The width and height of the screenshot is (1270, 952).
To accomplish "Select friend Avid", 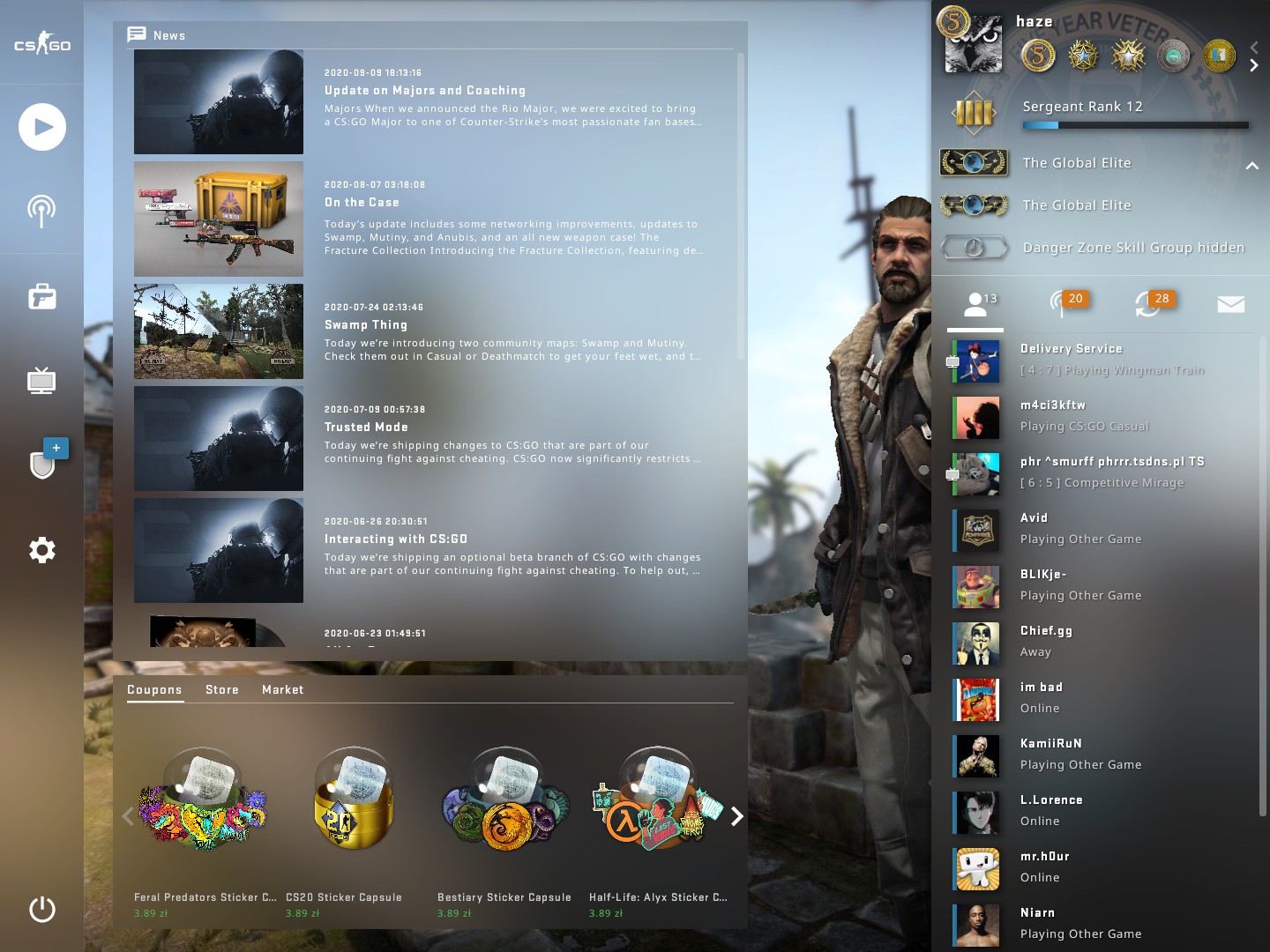I will click(1102, 530).
